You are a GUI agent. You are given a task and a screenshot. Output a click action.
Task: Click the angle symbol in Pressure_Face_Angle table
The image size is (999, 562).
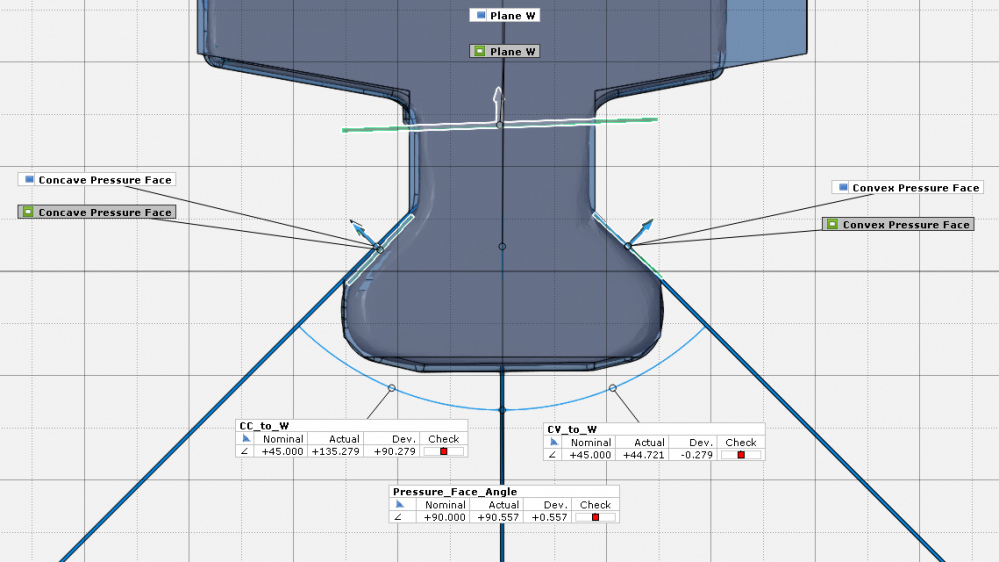point(399,517)
